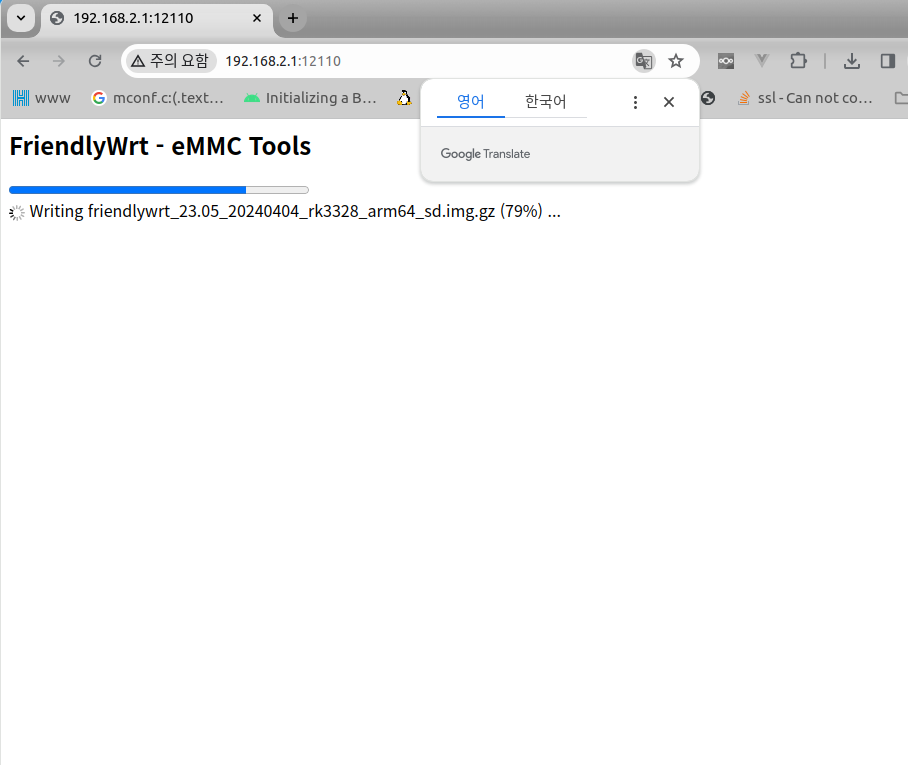Image resolution: width=908 pixels, height=765 pixels.
Task: Open the globe bookmark icon
Action: [708, 98]
